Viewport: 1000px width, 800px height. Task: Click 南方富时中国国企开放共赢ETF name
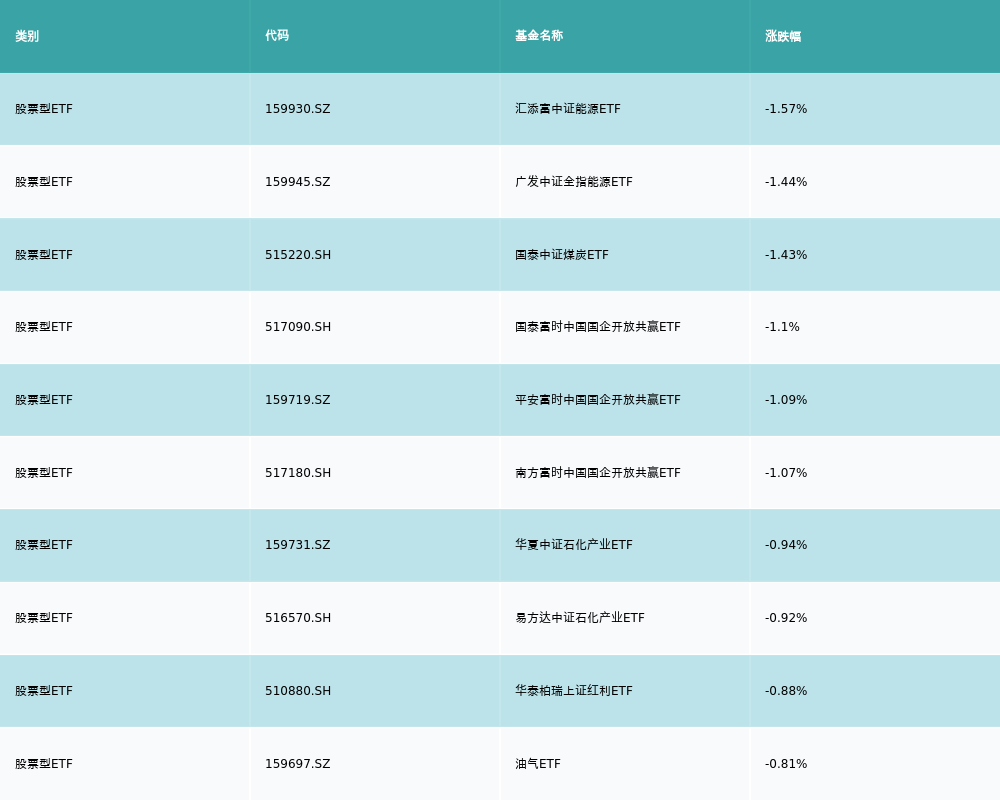597,473
